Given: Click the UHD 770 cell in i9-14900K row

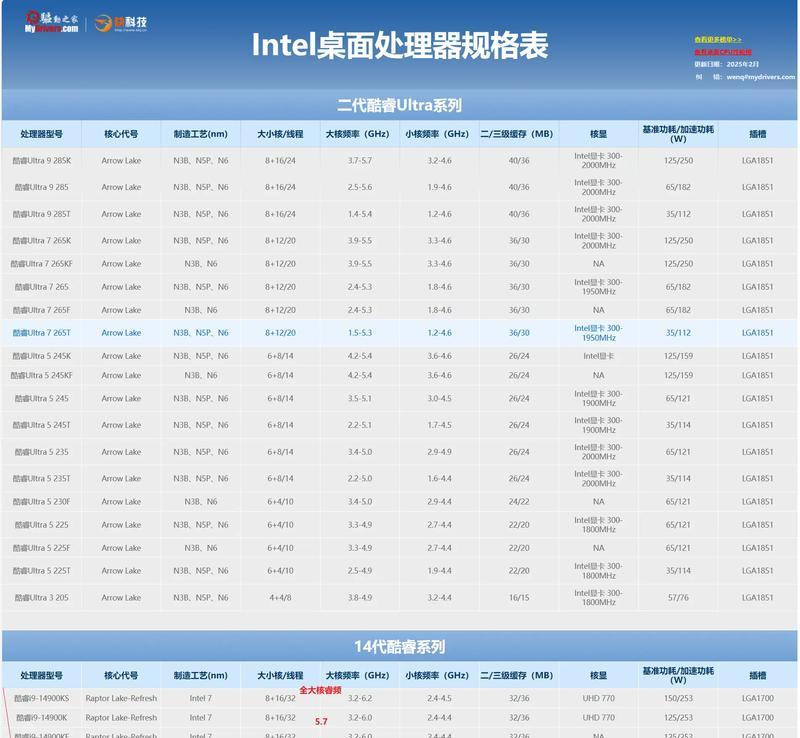Looking at the screenshot, I should [598, 718].
